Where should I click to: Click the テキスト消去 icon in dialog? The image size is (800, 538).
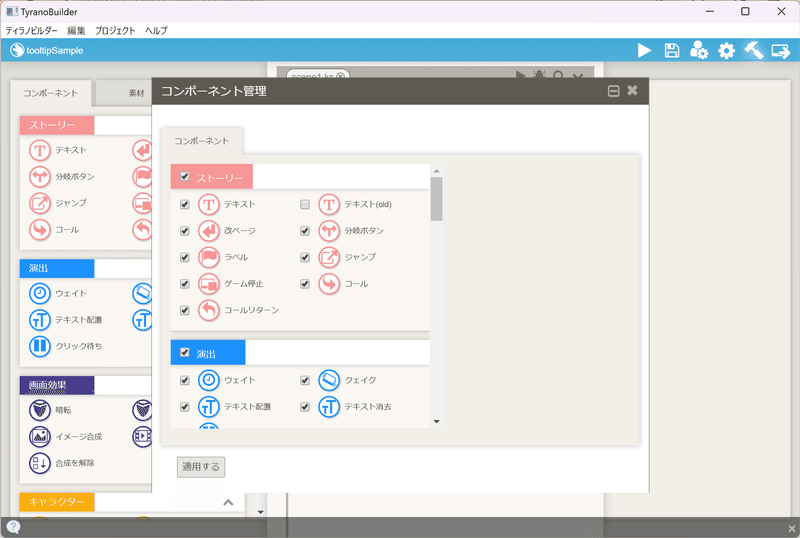(329, 407)
